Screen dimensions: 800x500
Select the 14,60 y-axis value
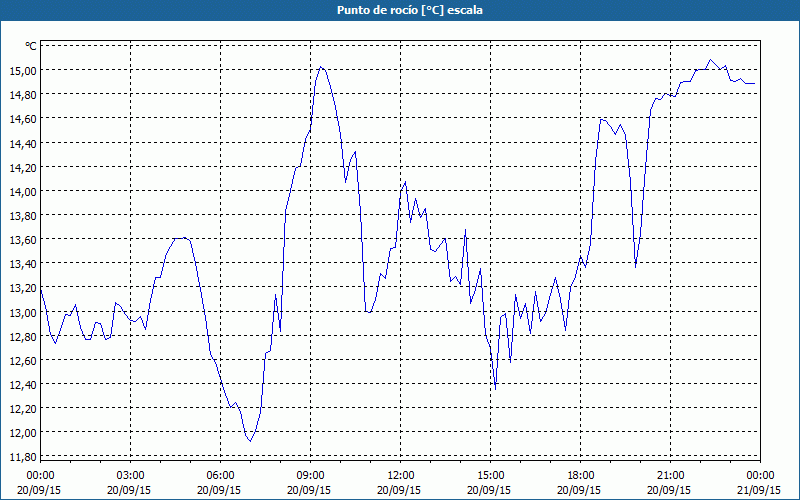23,119
